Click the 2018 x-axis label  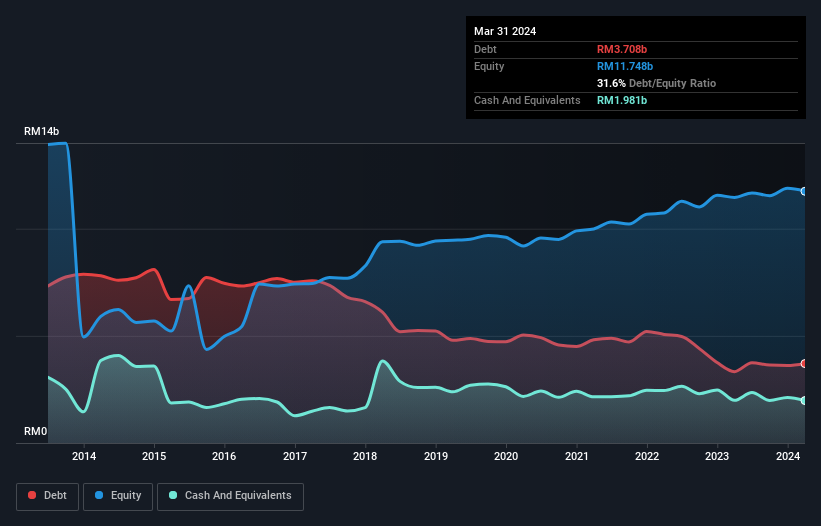click(x=365, y=456)
